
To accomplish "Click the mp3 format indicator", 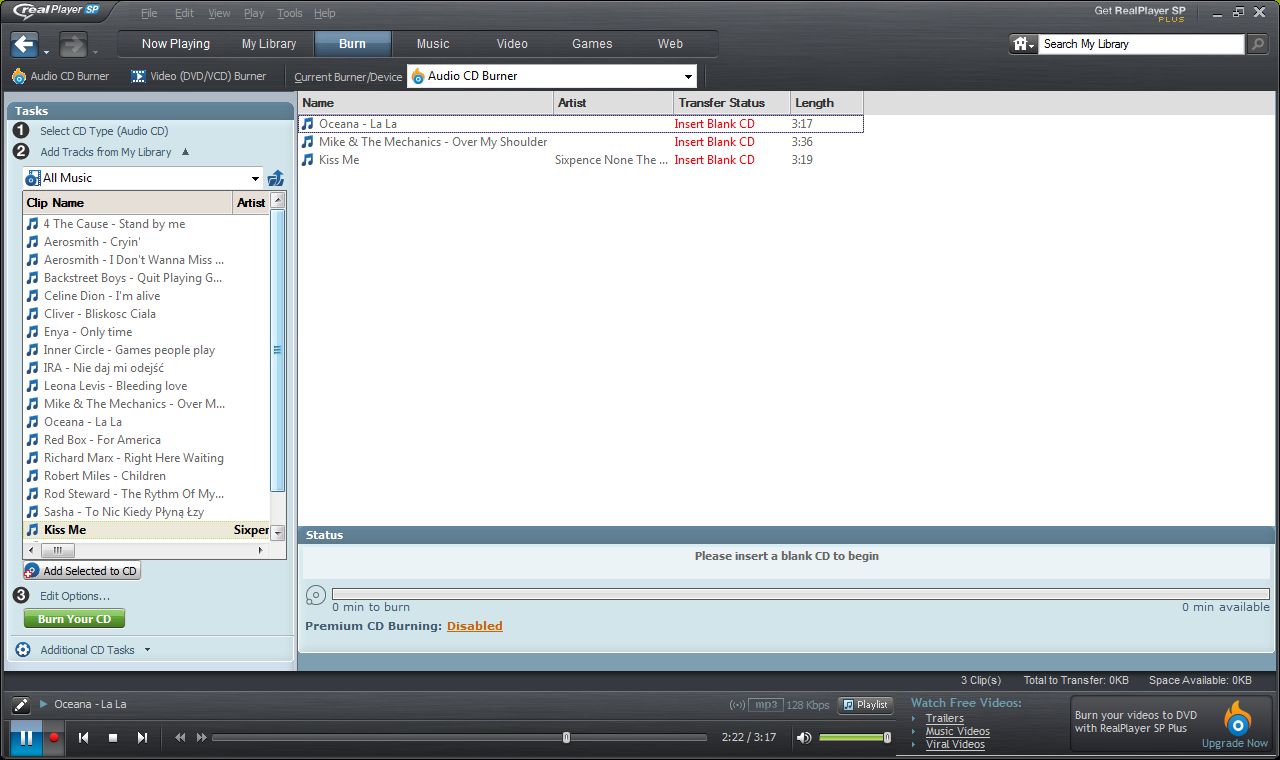I will pyautogui.click(x=767, y=705).
